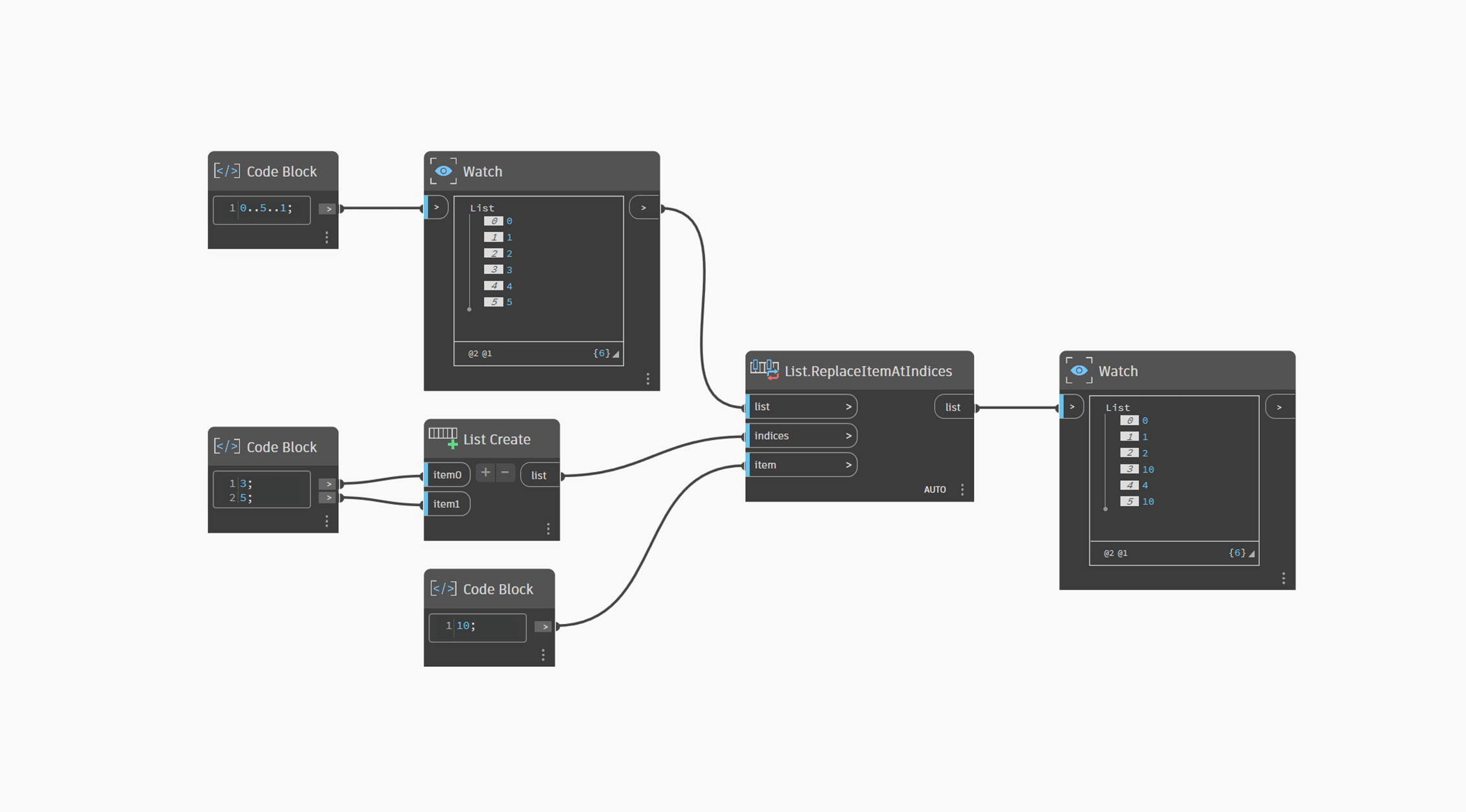Add an item port with plus button

[485, 473]
